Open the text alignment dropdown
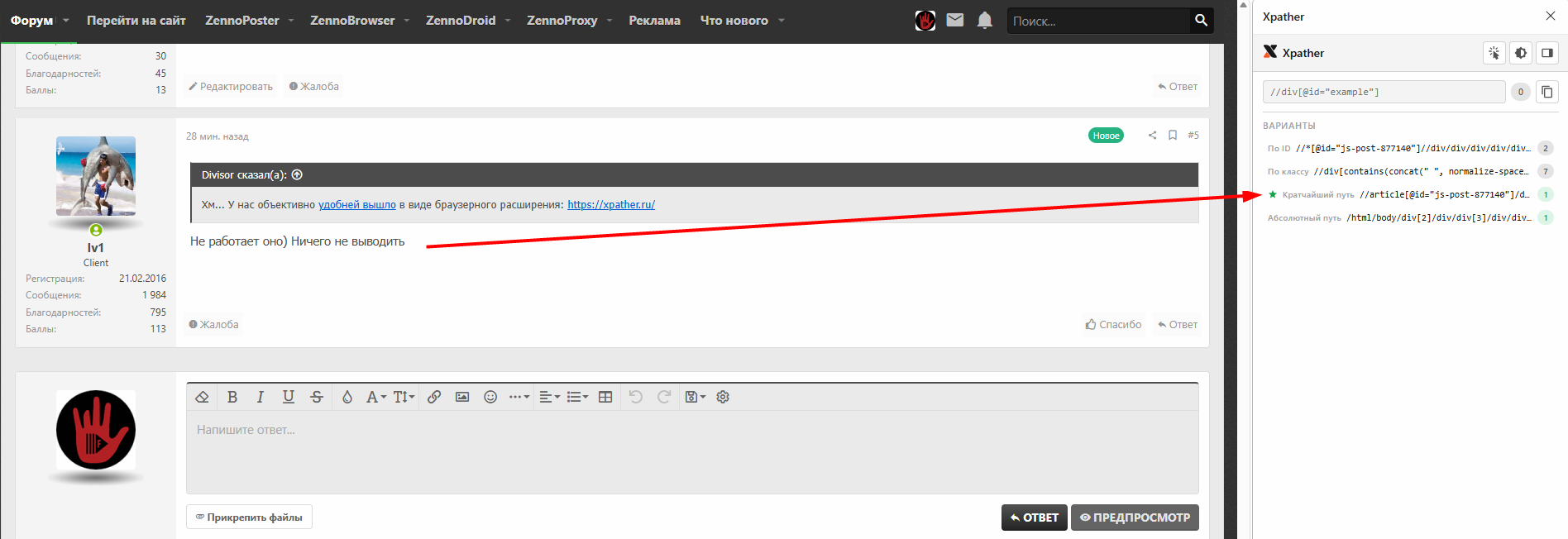This screenshot has width=1568, height=539. tap(549, 397)
